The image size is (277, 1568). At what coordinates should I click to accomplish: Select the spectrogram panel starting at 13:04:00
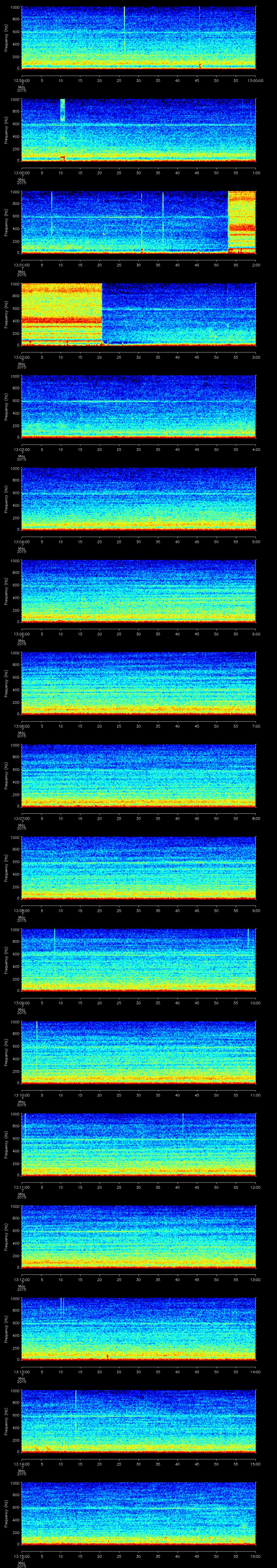tap(138, 499)
